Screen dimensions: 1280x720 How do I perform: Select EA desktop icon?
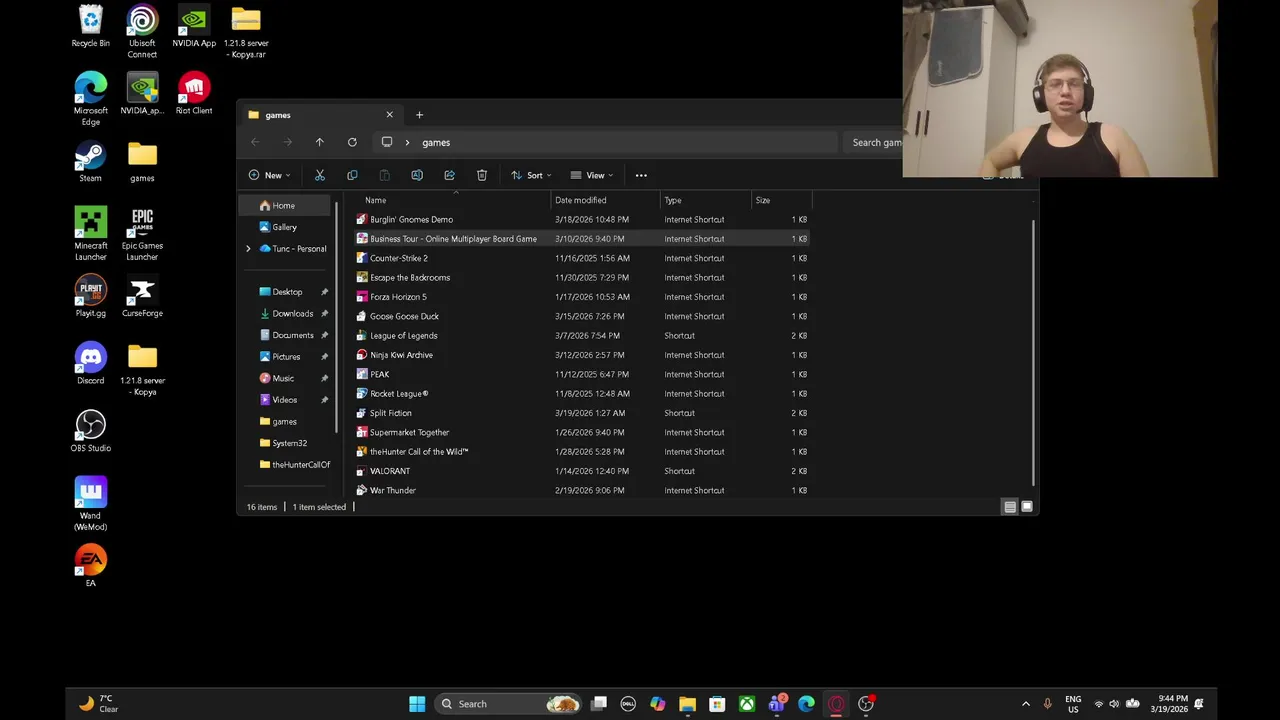(90, 566)
